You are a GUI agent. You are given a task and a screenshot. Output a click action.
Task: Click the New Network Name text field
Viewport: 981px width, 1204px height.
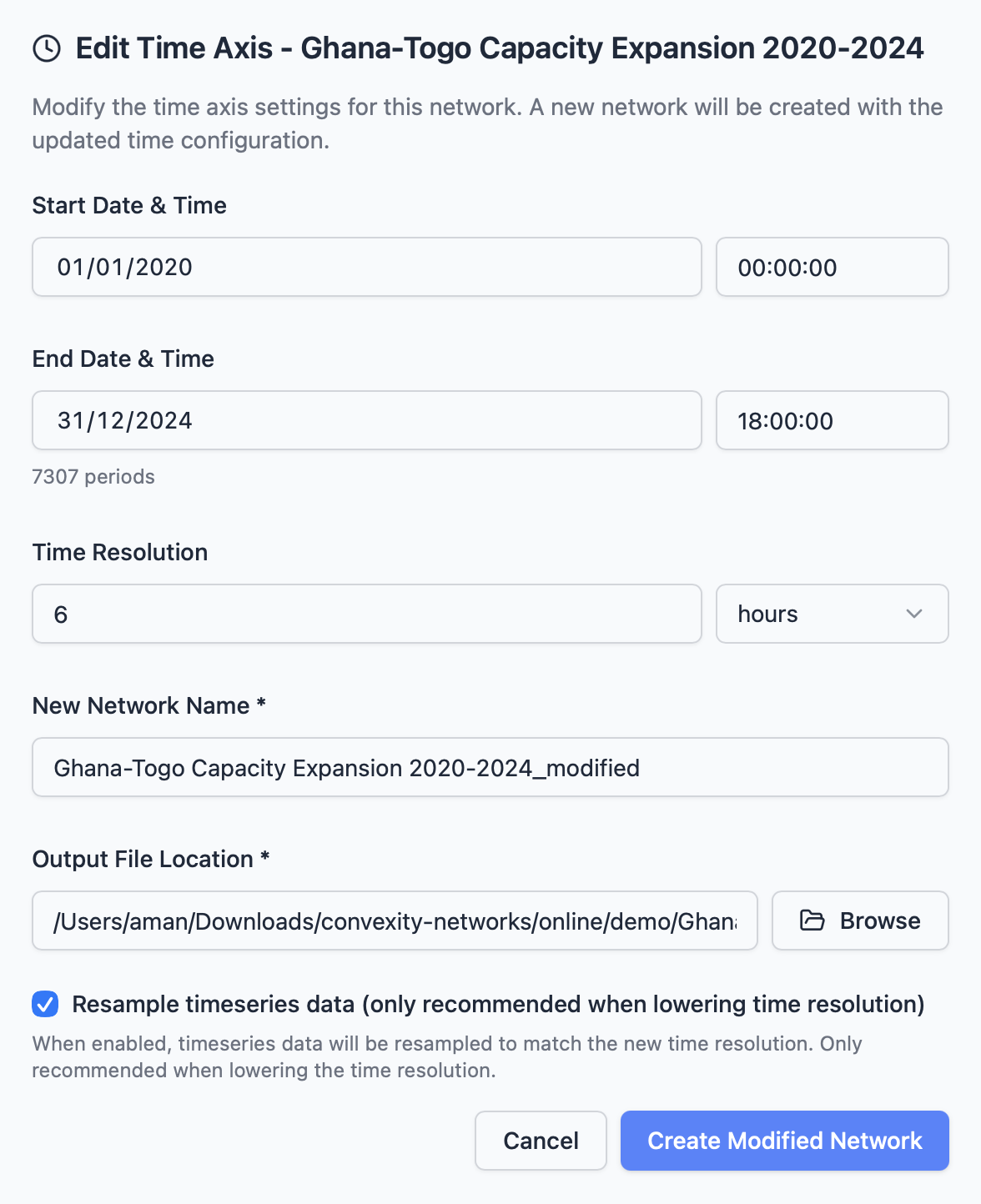tap(490, 767)
